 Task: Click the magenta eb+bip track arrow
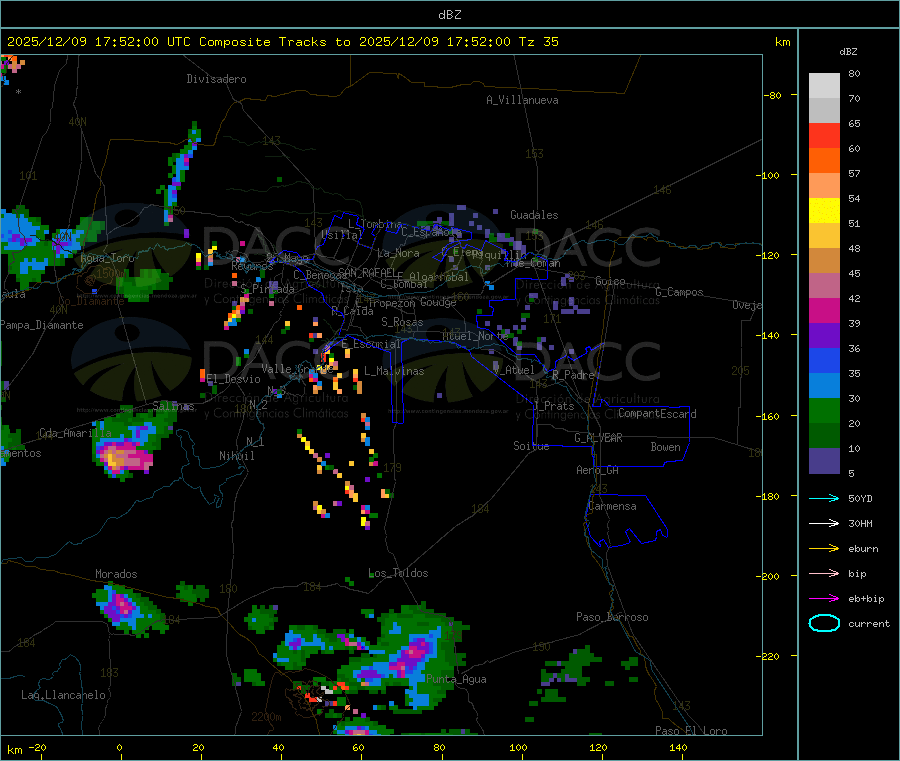point(824,599)
